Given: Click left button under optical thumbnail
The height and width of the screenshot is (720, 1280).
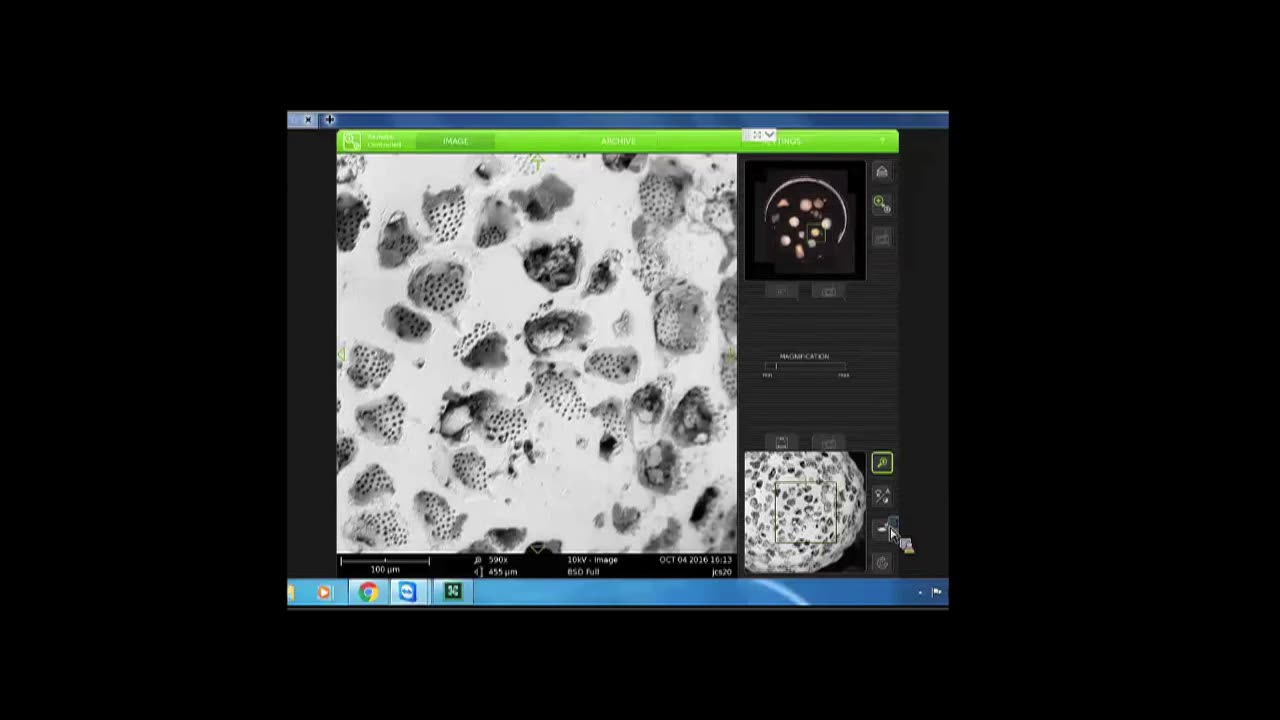Looking at the screenshot, I should (782, 291).
